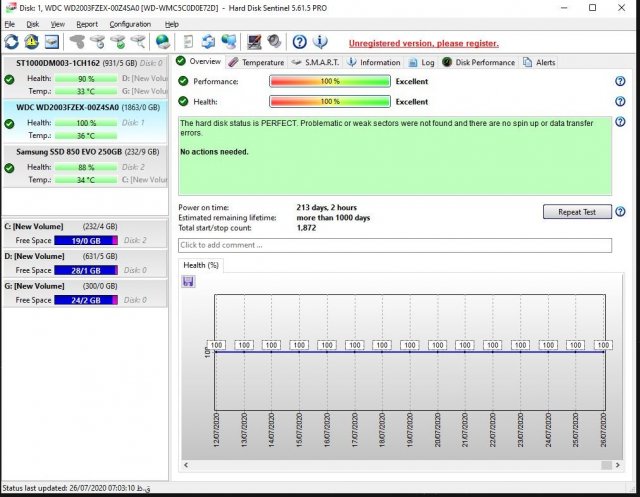Click help icon next to Repeat Test
640x497 pixels.
620,212
